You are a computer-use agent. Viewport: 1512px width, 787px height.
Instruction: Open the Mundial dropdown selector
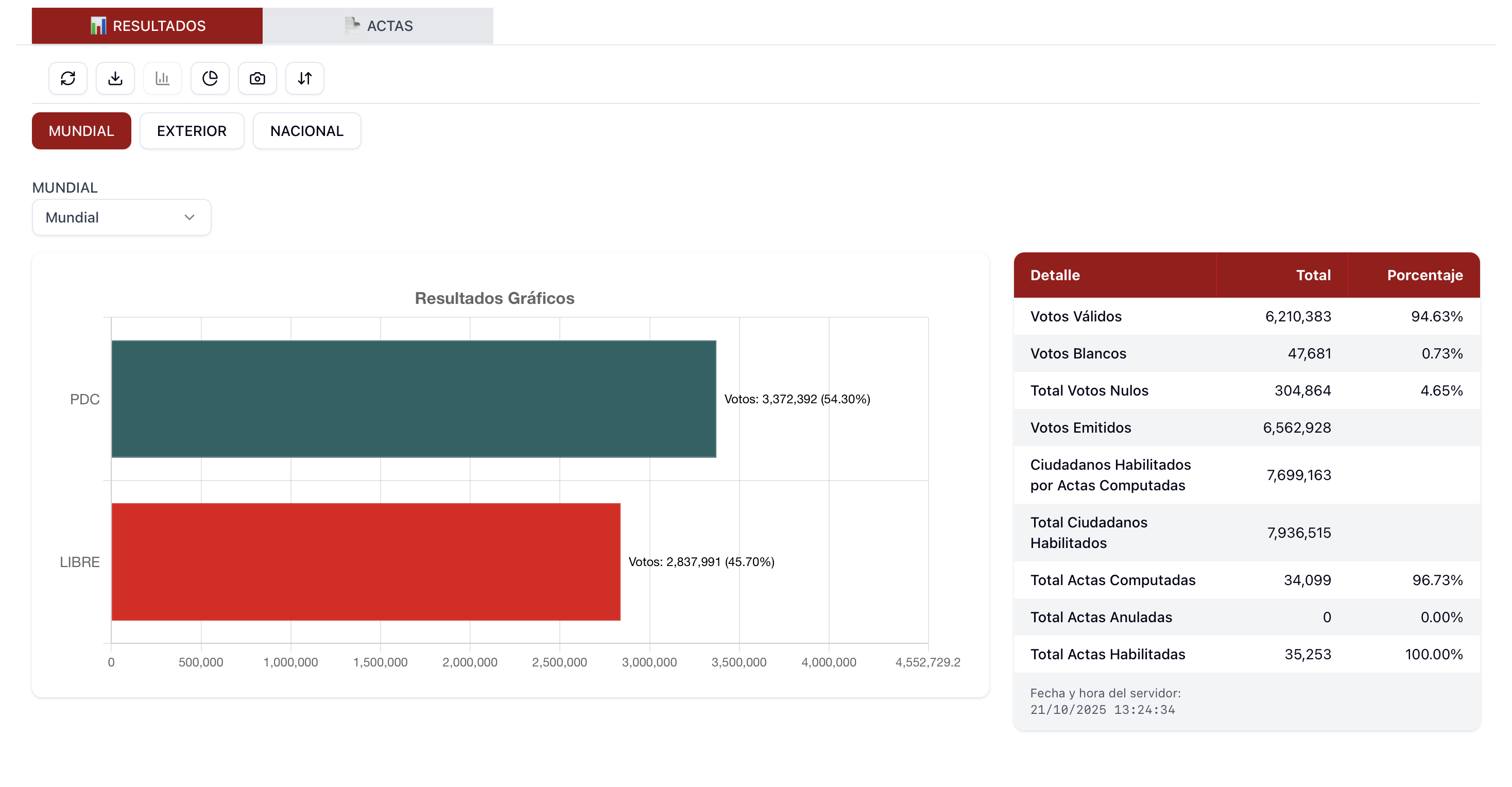(x=121, y=218)
